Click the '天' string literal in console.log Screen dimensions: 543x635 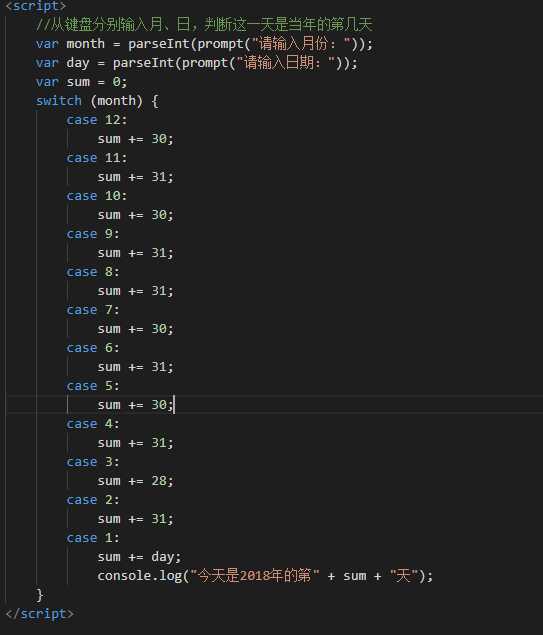point(404,576)
